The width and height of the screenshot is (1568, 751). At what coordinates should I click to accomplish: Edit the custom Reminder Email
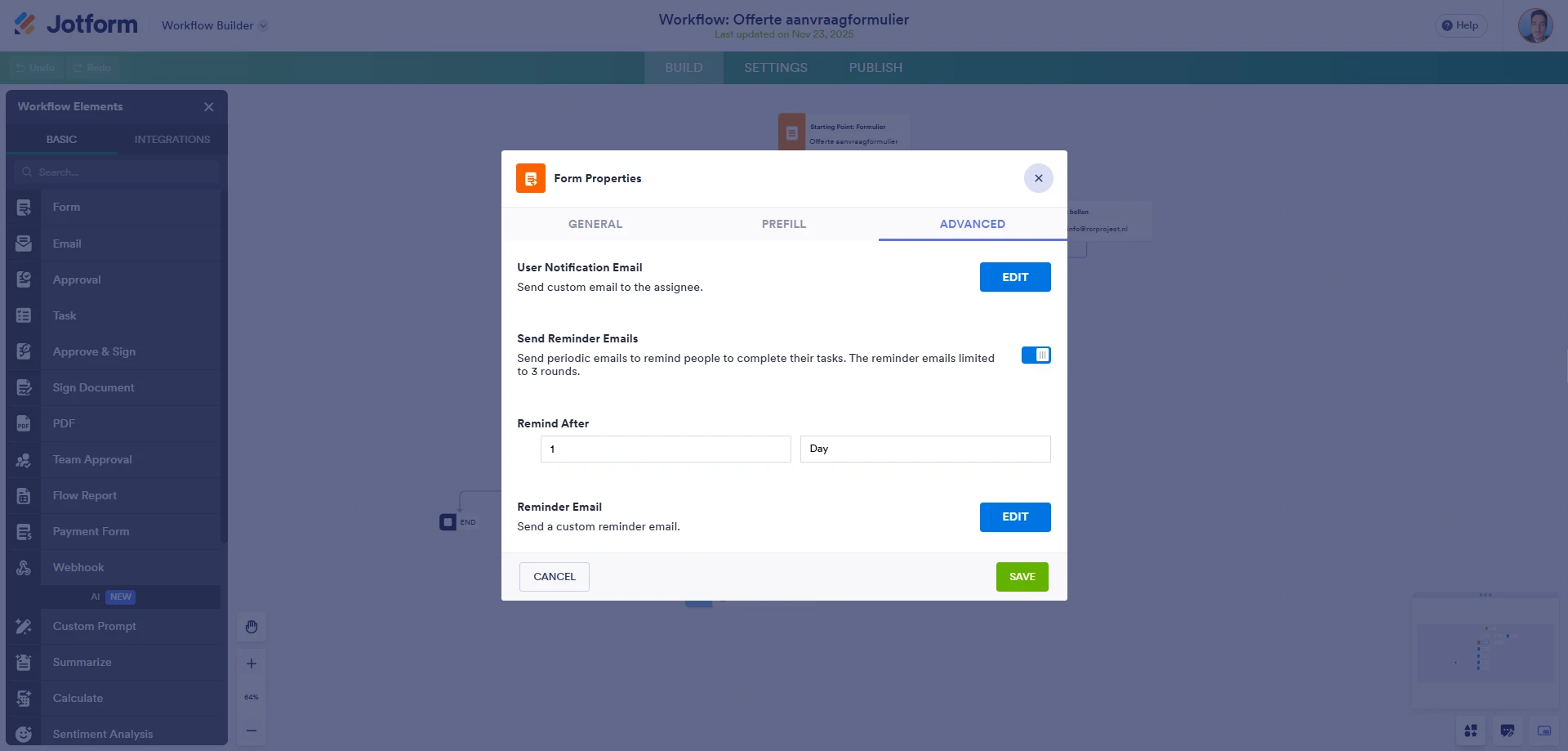point(1014,517)
